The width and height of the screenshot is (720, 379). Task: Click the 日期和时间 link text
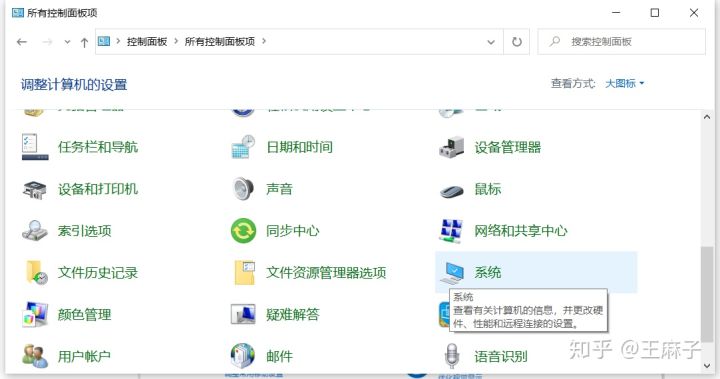pos(299,147)
